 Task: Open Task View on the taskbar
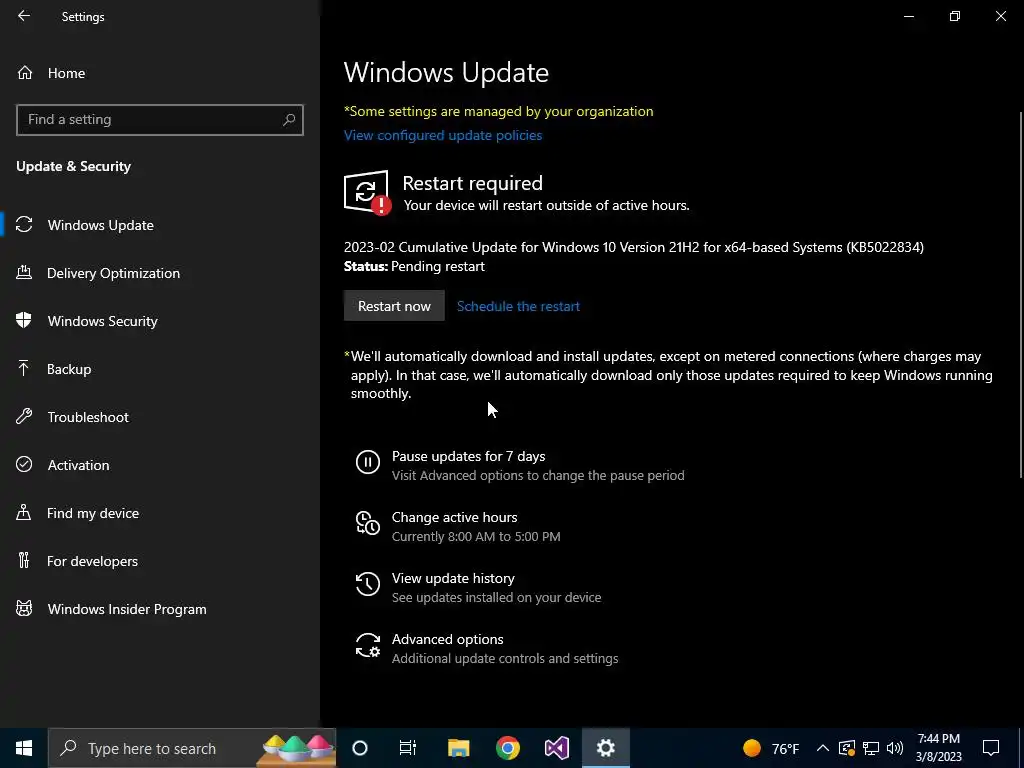pyautogui.click(x=408, y=748)
